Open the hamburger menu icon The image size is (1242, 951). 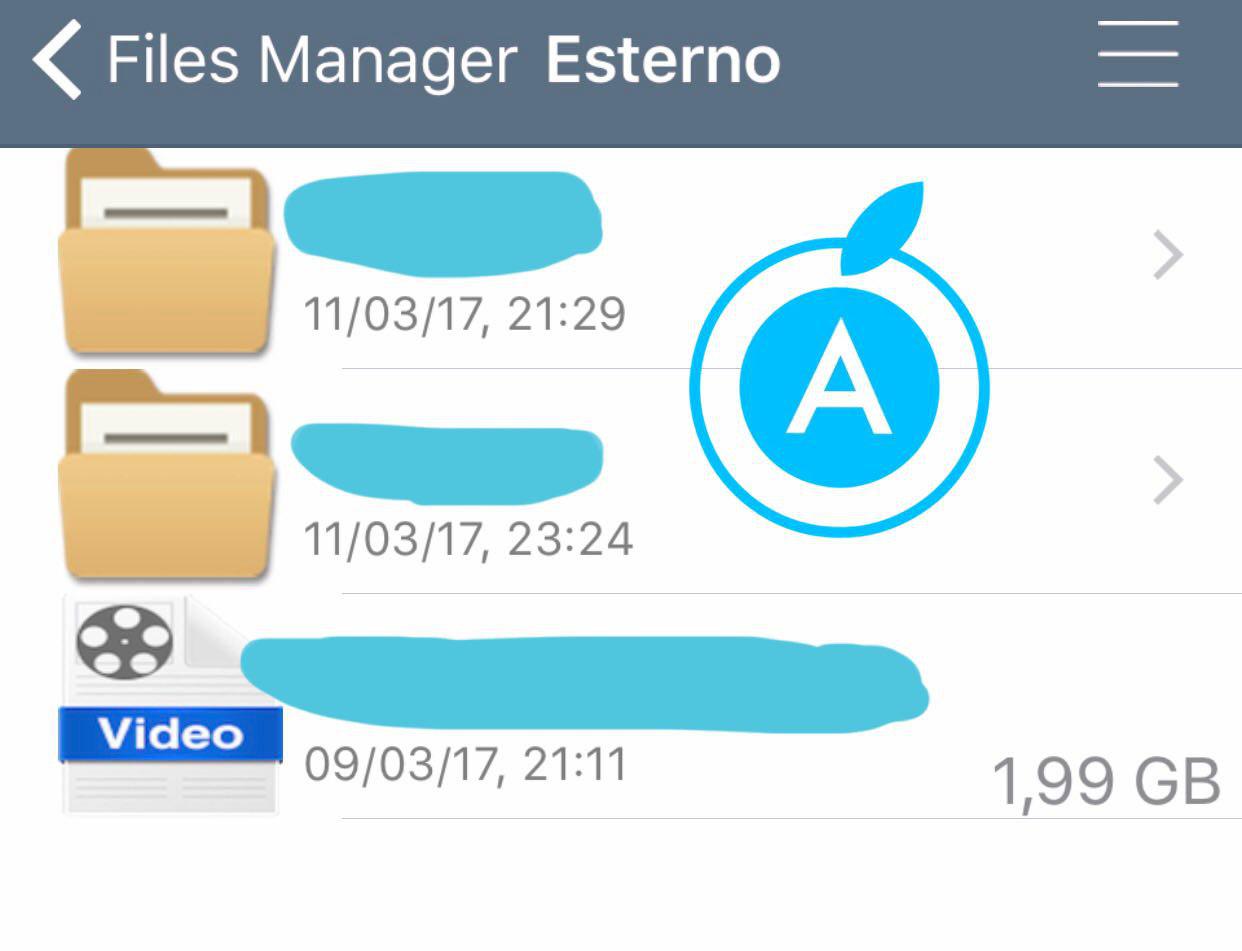tap(1138, 54)
